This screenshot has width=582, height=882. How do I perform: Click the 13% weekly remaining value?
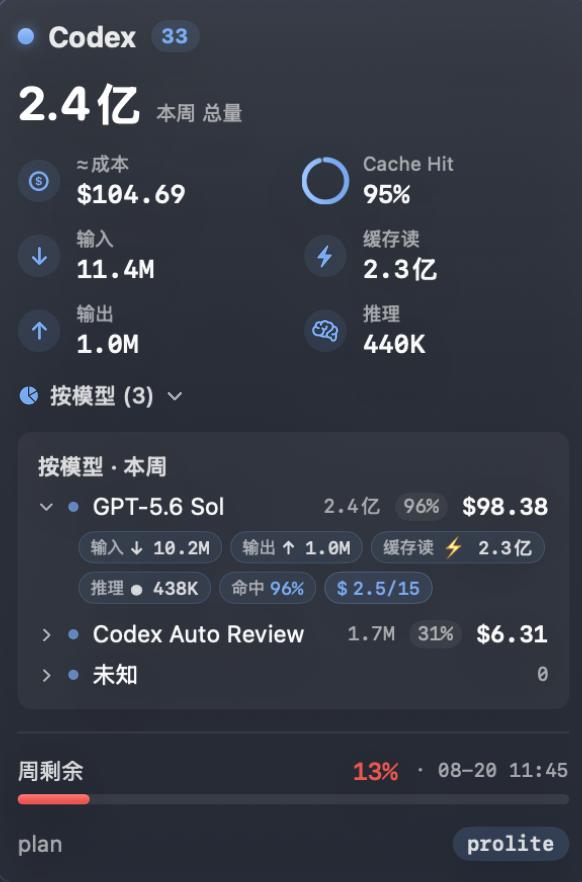pos(376,771)
